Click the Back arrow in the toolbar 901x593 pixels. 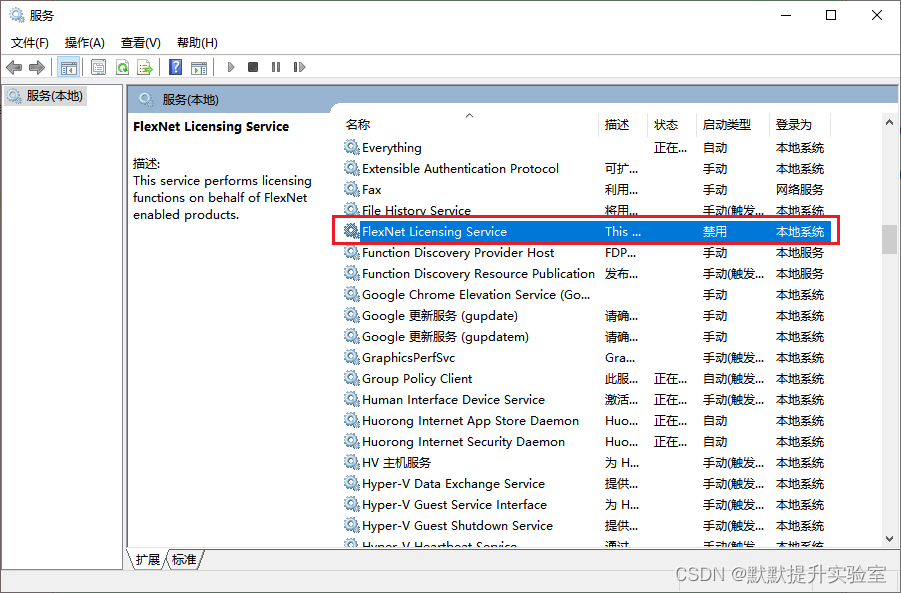tap(14, 67)
